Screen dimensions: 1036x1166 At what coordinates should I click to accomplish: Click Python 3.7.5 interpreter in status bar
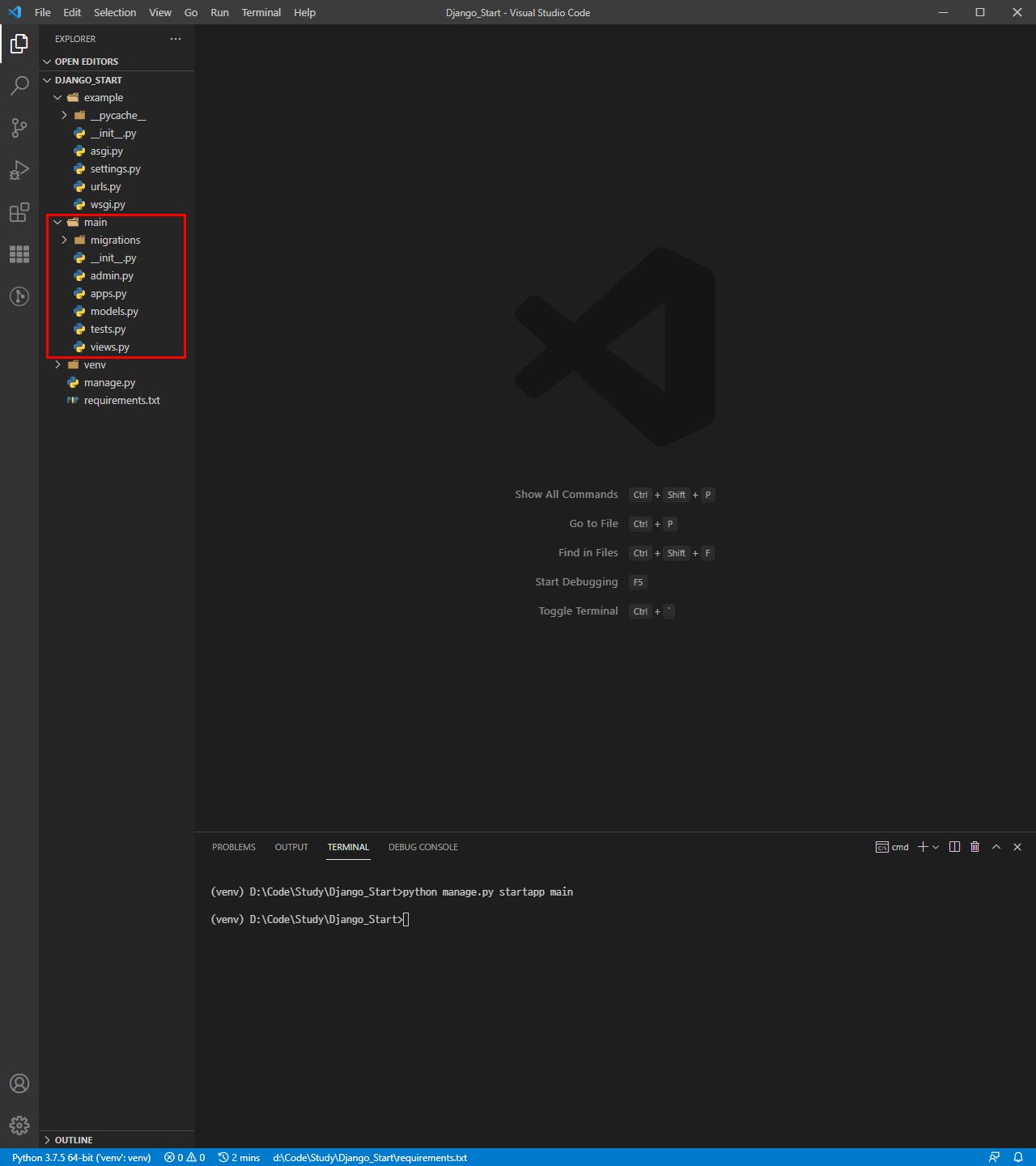(81, 1157)
